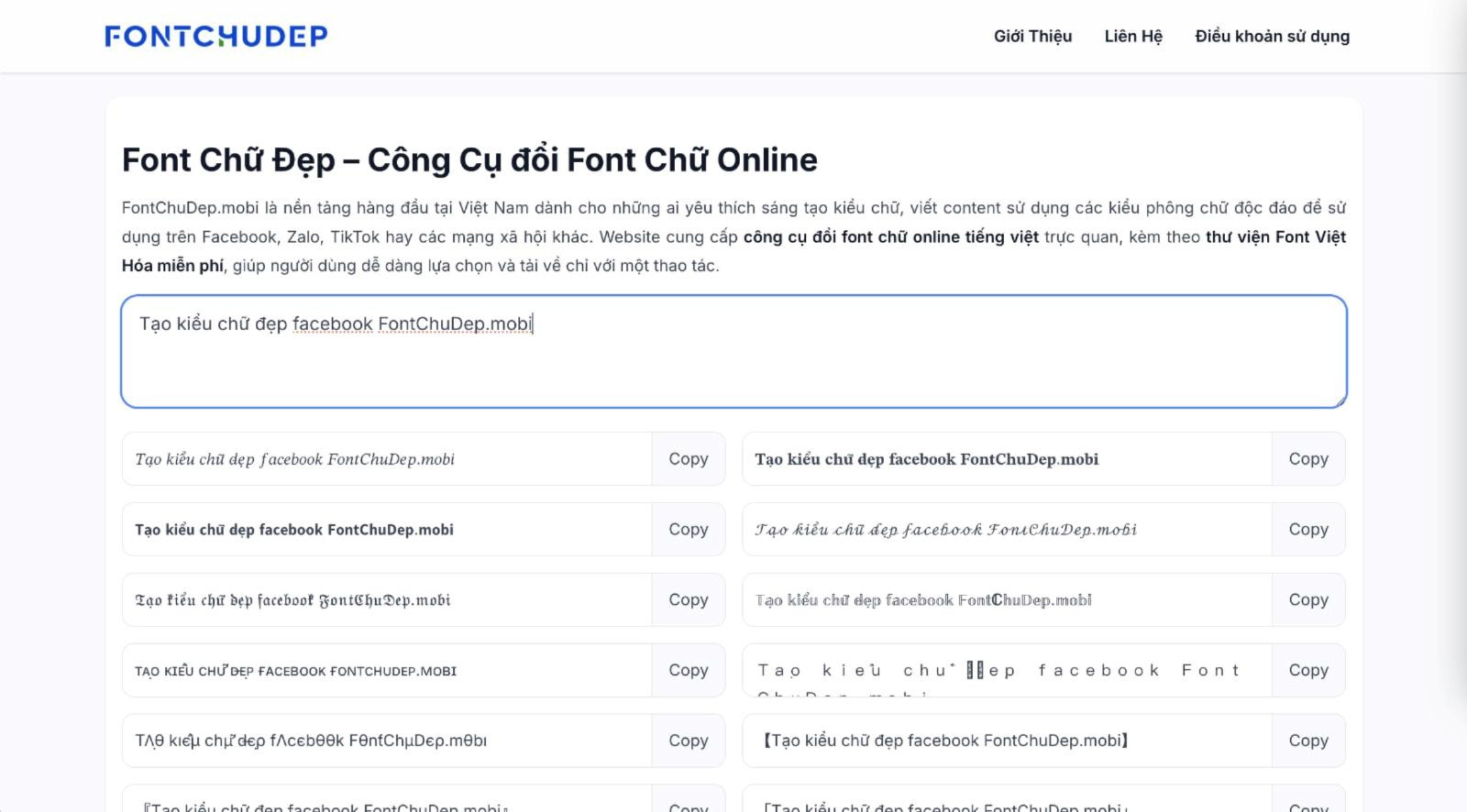Focus the text input box with FontChuDep.mobi
Screen dimensions: 1467x812
(733, 351)
